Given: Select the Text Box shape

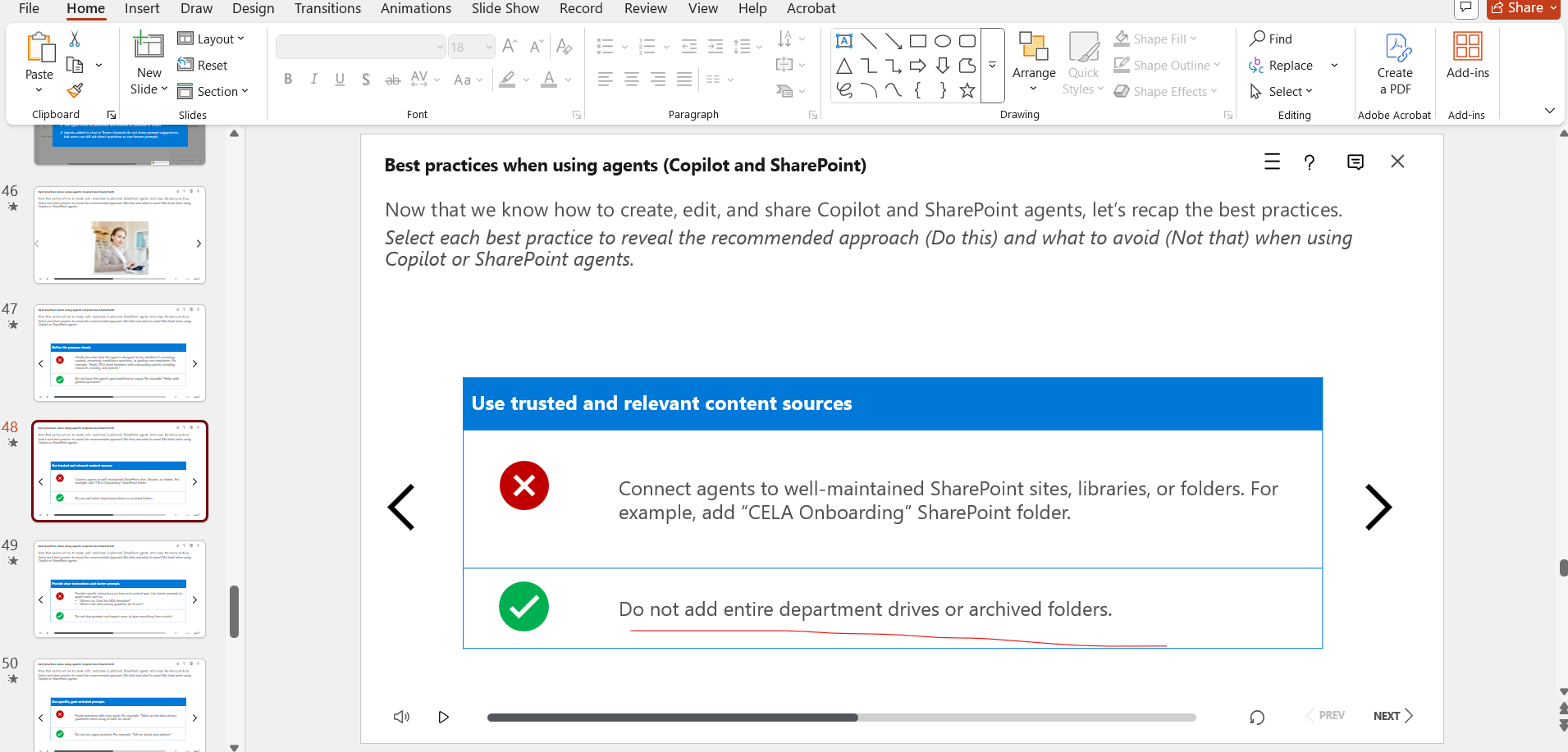Looking at the screenshot, I should coord(844,41).
